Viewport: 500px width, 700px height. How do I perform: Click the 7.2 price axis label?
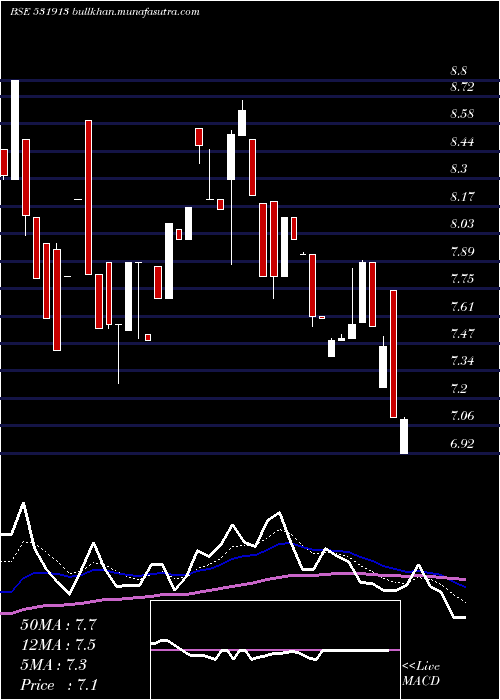(458, 388)
